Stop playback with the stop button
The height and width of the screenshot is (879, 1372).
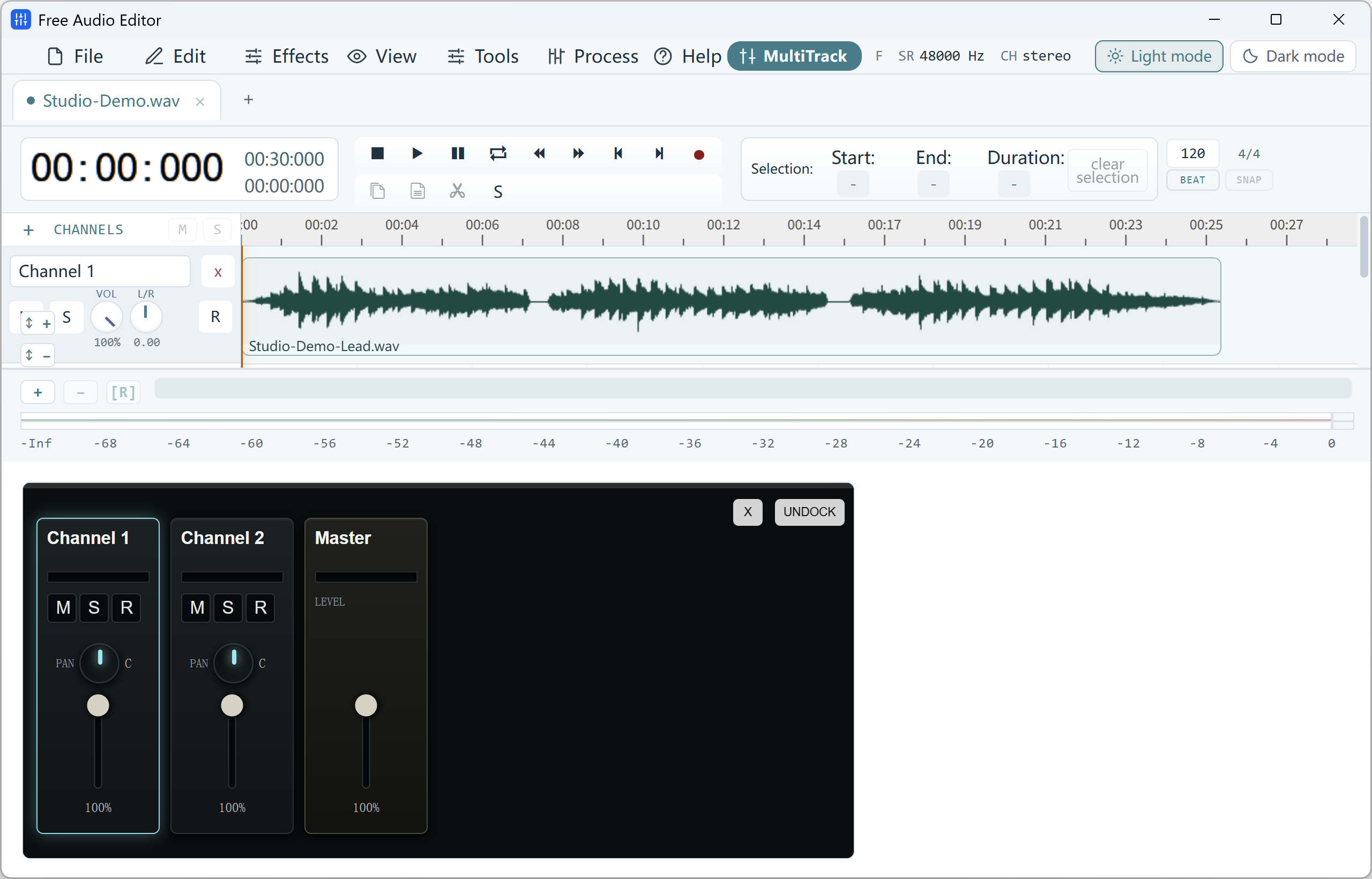tap(377, 153)
